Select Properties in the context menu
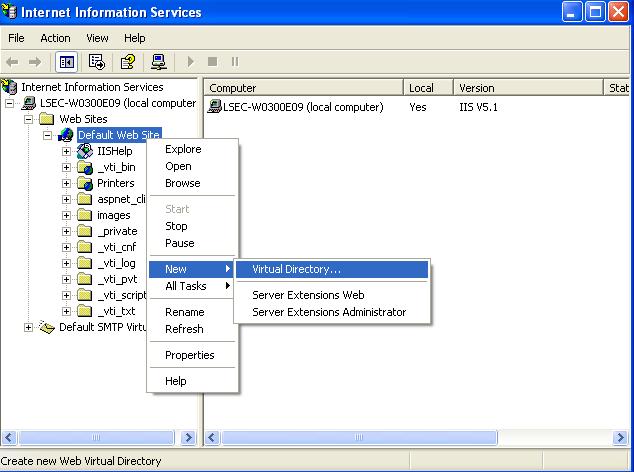Screen dimensions: 634x472 (x=189, y=355)
